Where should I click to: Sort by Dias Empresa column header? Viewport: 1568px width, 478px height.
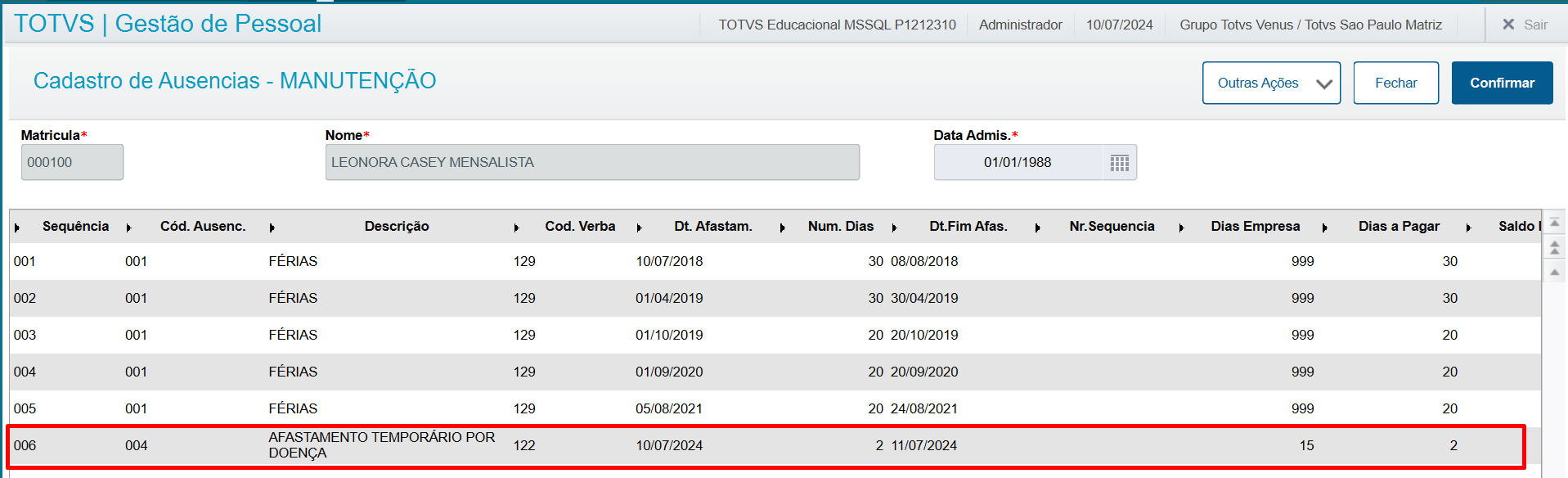(x=1256, y=226)
